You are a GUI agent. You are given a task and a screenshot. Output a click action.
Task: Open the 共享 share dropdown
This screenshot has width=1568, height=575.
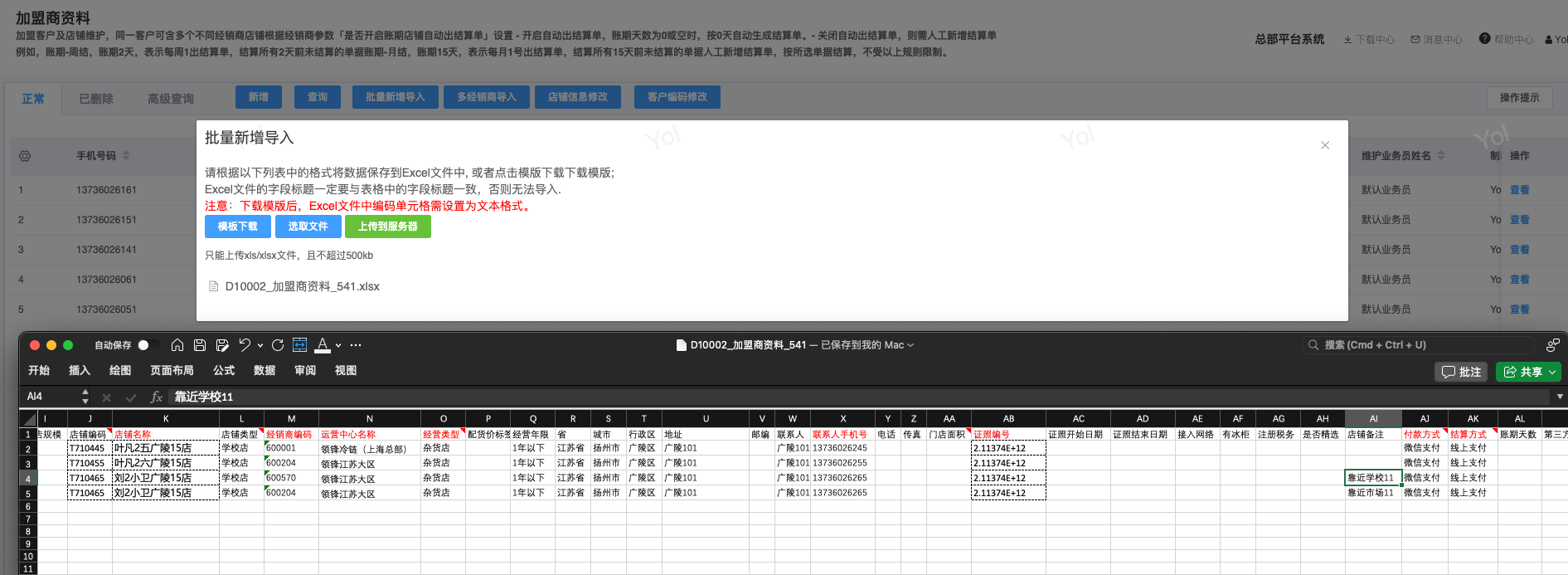(x=1552, y=372)
